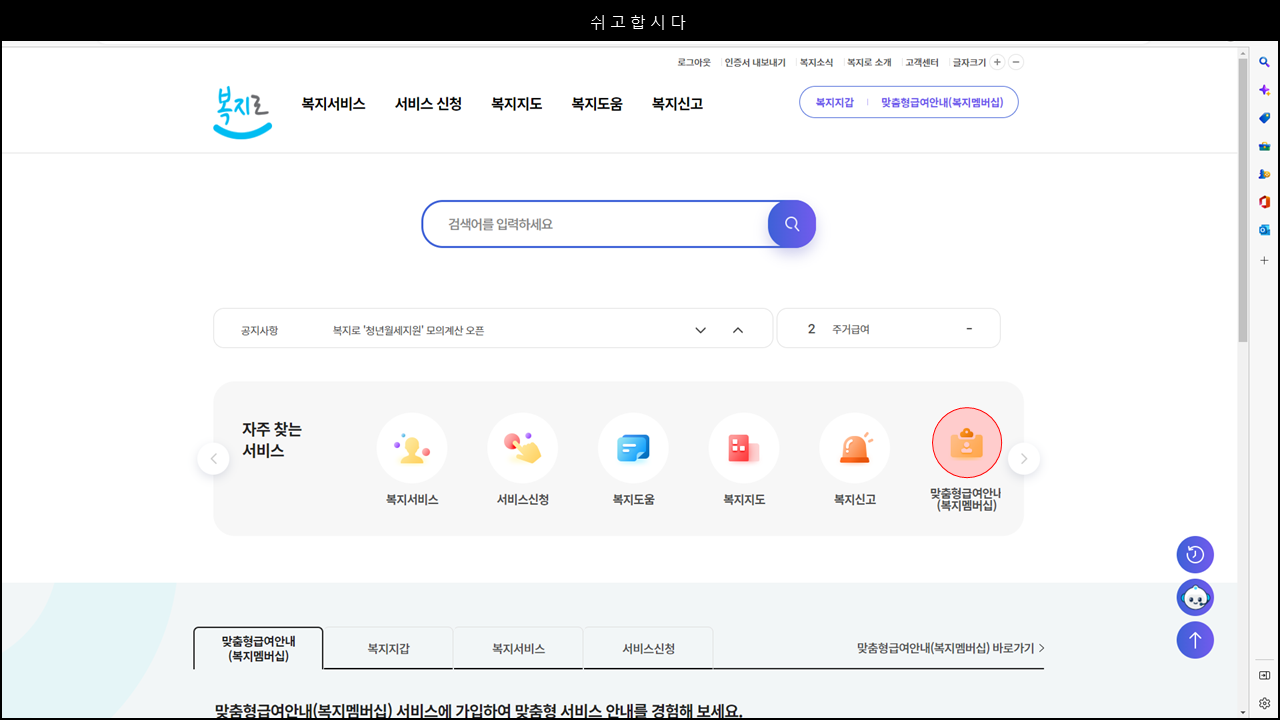This screenshot has height=720, width=1280.
Task: Click the 복지로 logo
Action: point(243,112)
